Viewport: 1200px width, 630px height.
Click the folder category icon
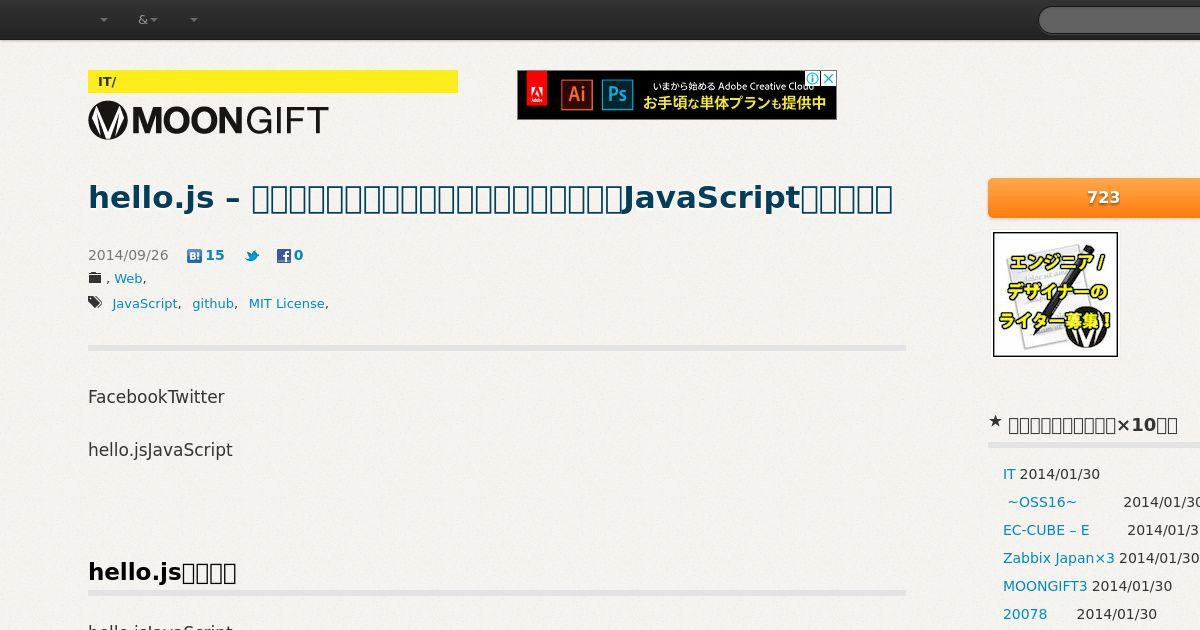[x=95, y=278]
